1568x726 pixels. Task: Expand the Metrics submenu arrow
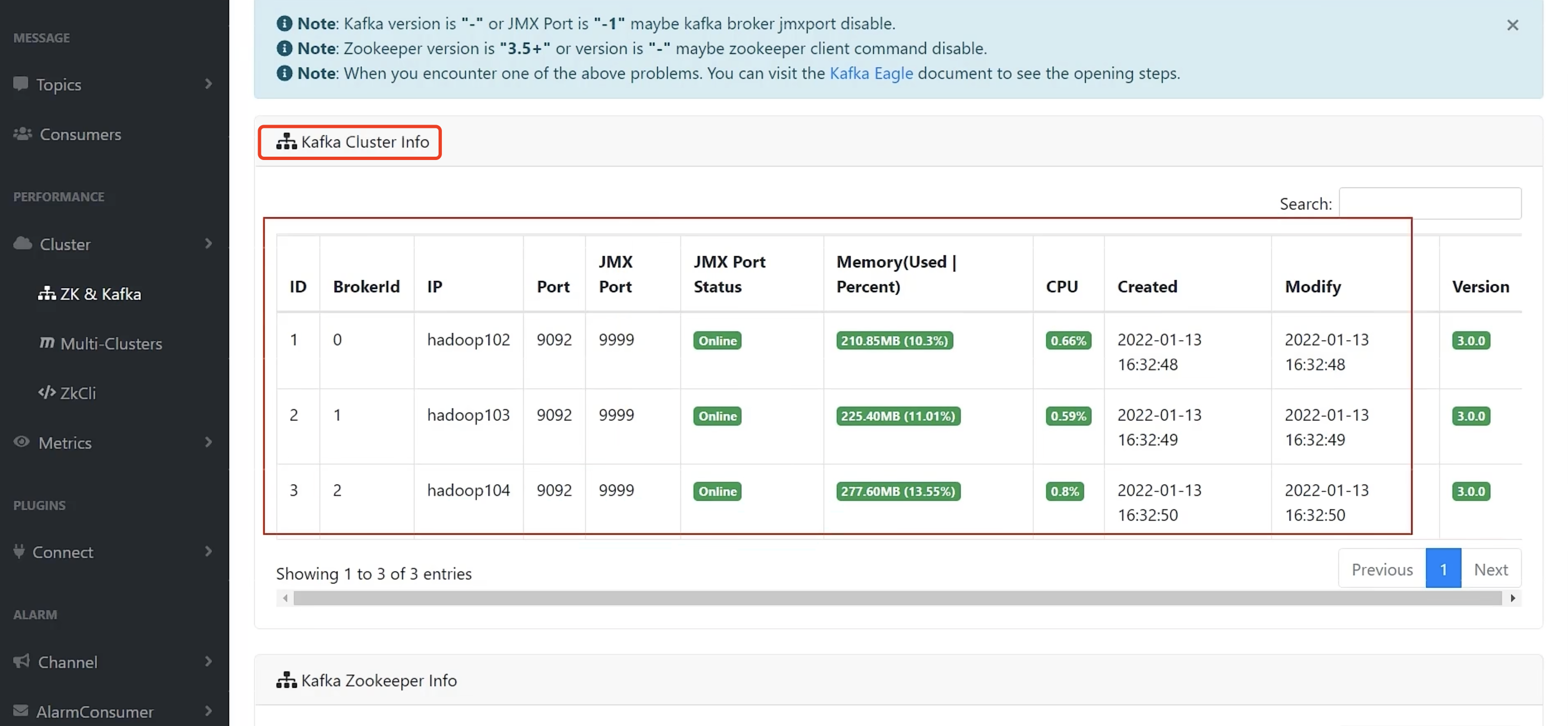coord(208,442)
